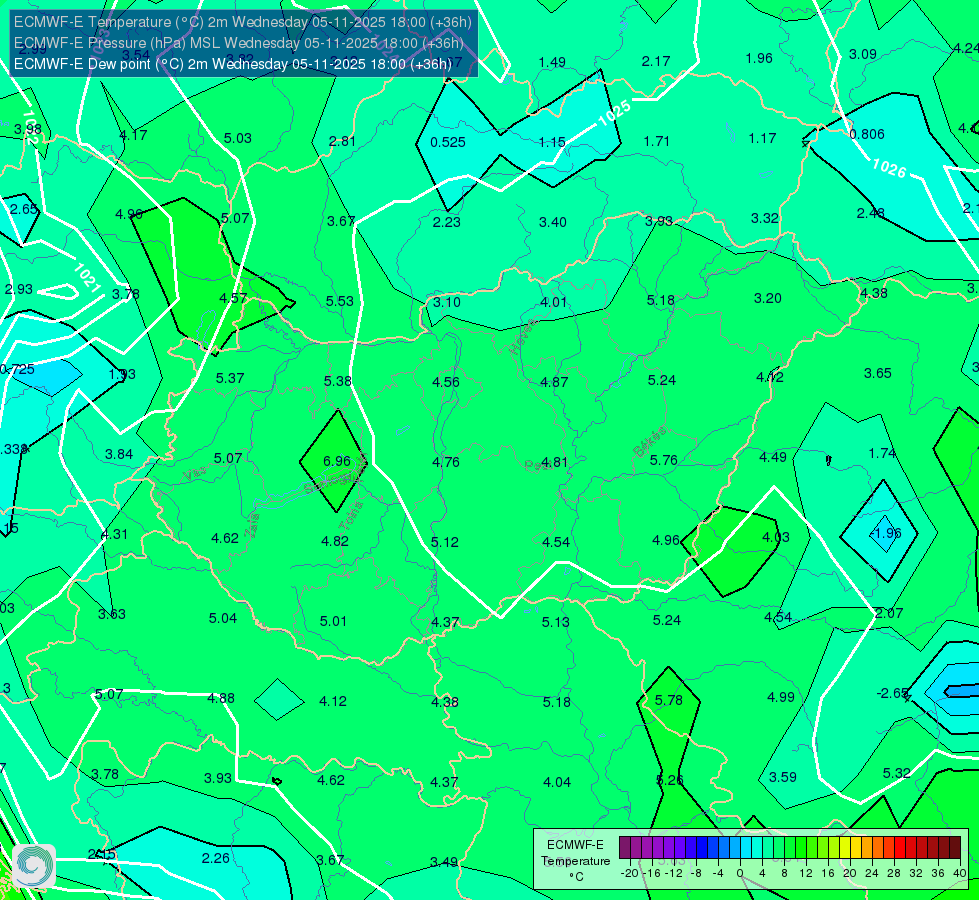This screenshot has height=900, width=979.
Task: Click the 1026 isobar label
Action: [888, 167]
